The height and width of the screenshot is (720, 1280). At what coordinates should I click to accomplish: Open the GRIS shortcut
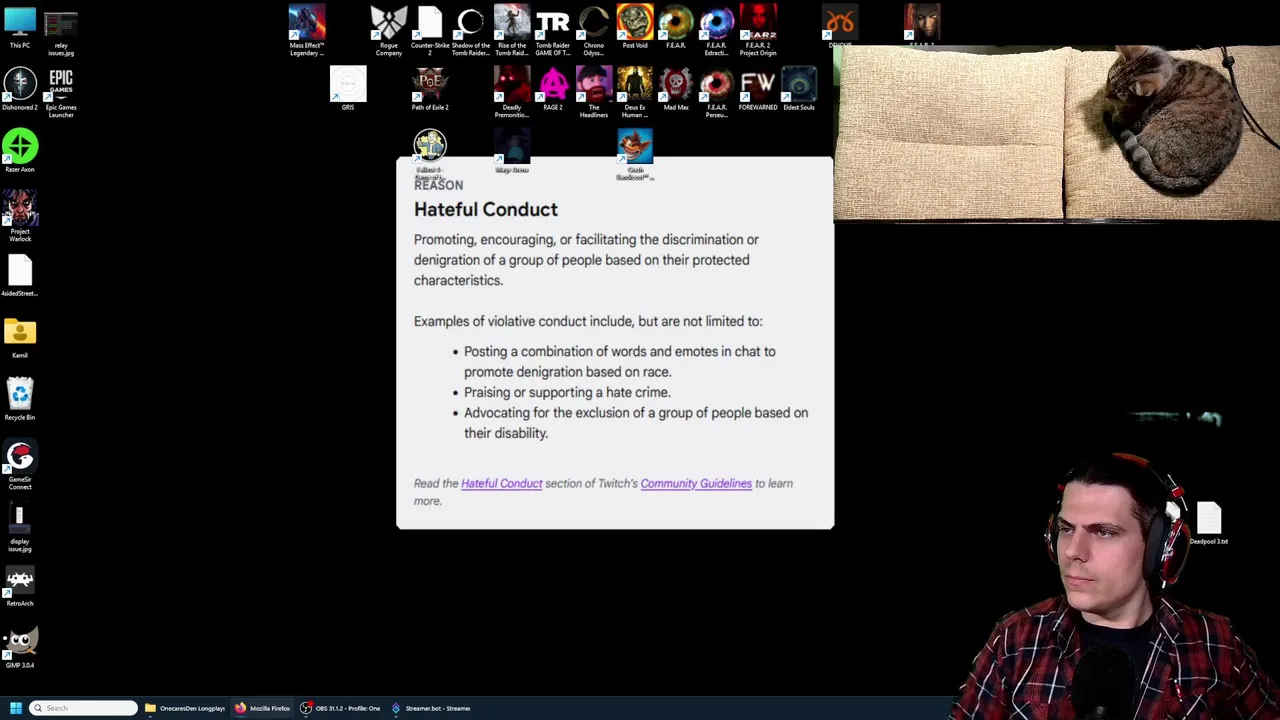coord(348,90)
